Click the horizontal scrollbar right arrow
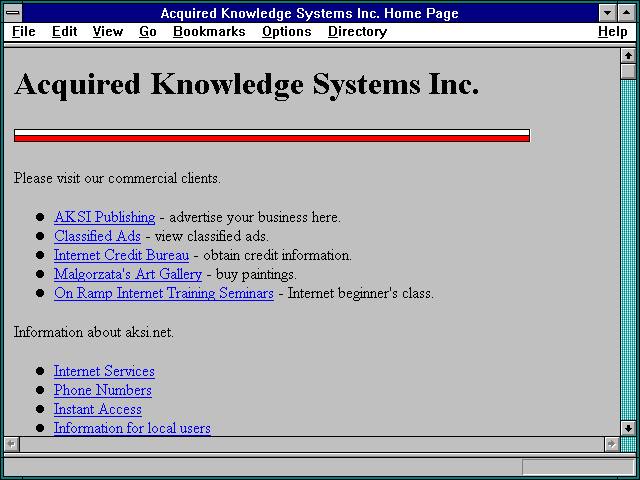The width and height of the screenshot is (640, 480). point(611,444)
